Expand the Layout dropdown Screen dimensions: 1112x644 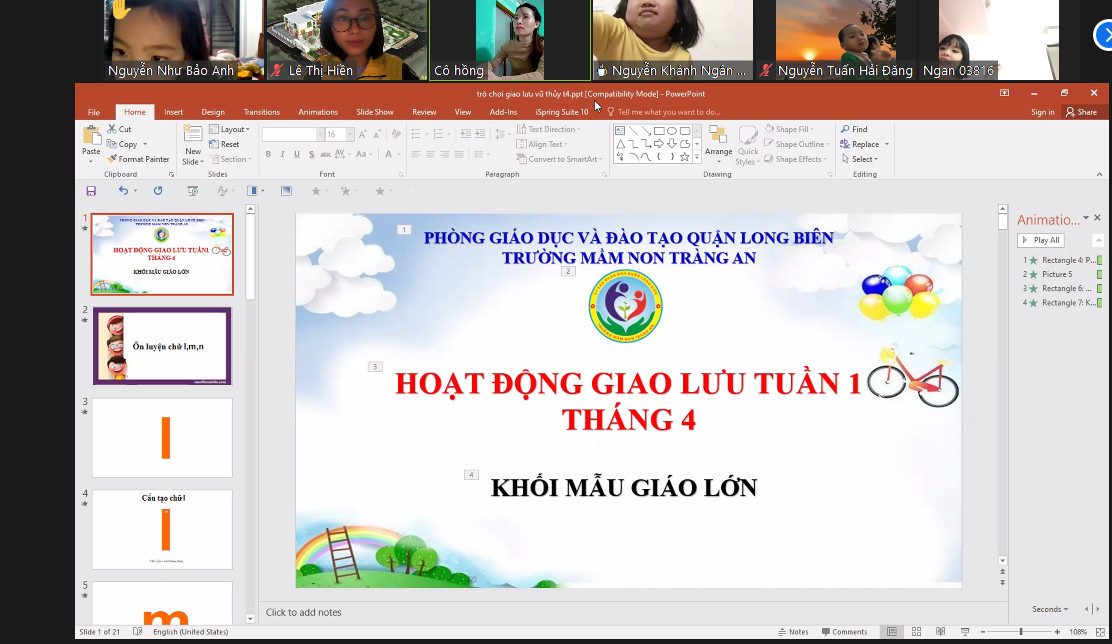[233, 129]
